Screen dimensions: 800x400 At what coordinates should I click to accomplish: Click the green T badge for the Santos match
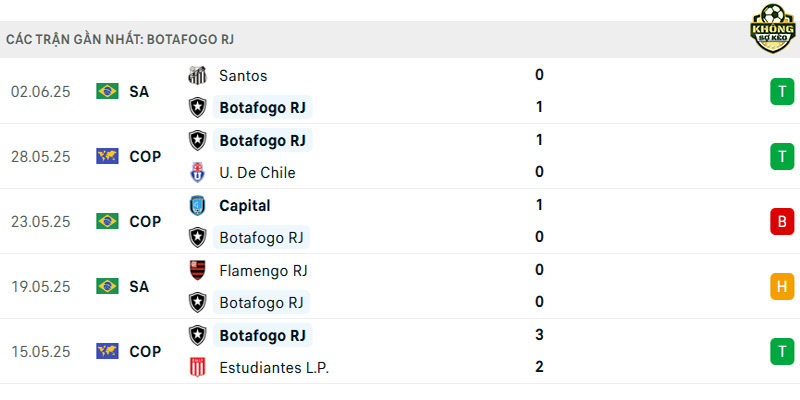pos(782,91)
